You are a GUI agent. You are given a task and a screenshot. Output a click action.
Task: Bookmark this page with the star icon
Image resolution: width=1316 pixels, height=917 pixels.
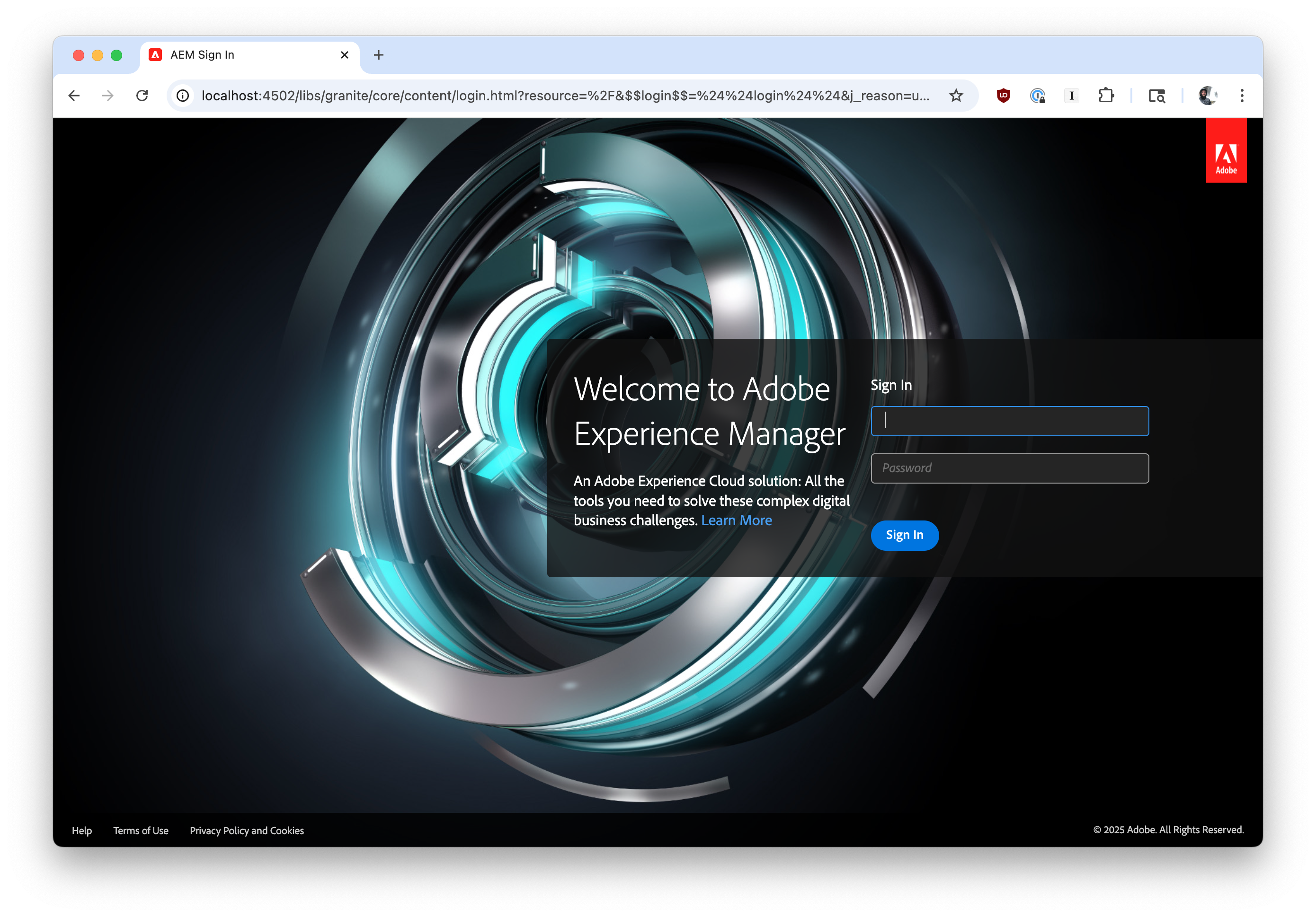(955, 96)
